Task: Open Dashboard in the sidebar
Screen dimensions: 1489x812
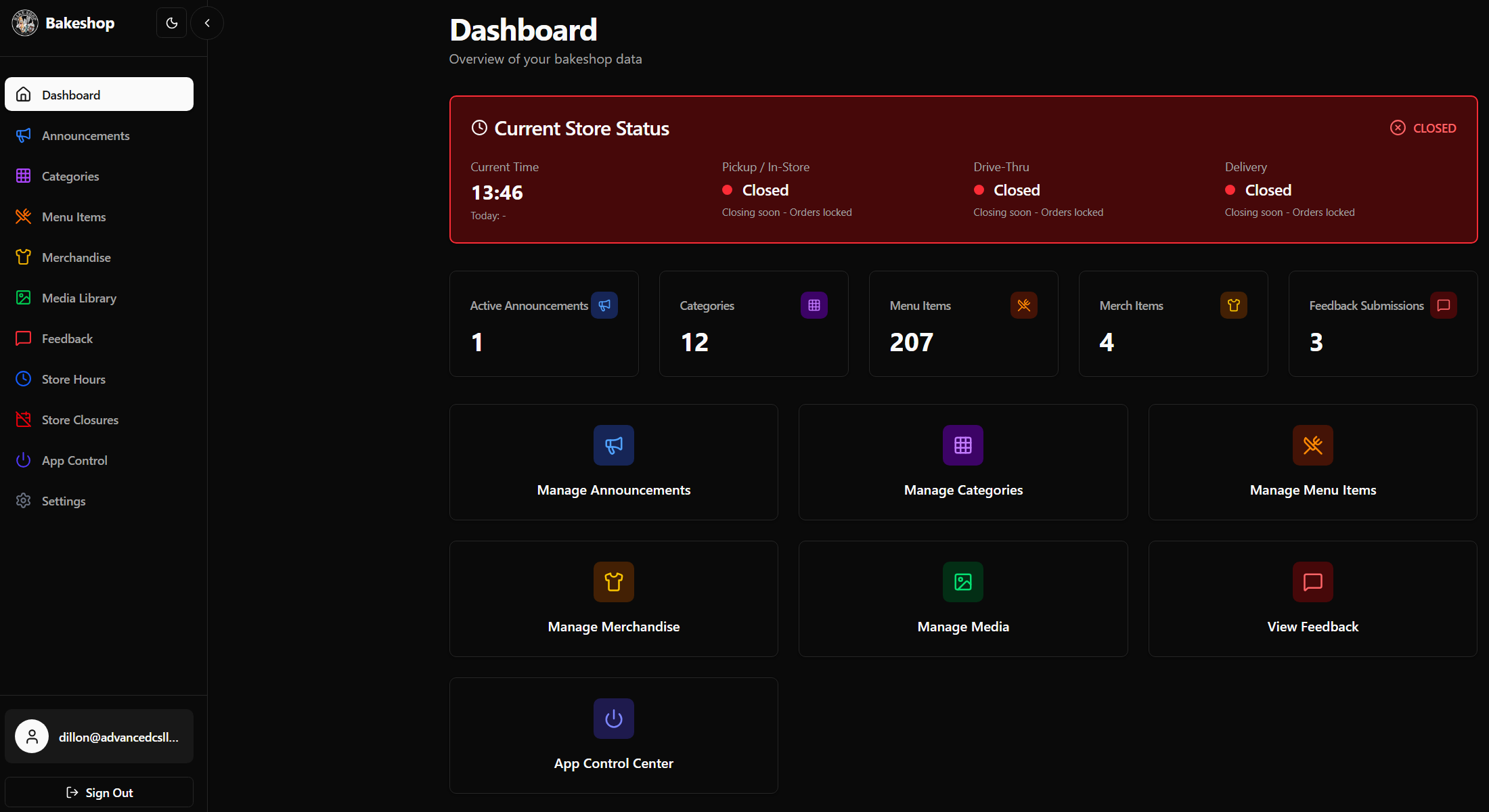Action: [99, 94]
